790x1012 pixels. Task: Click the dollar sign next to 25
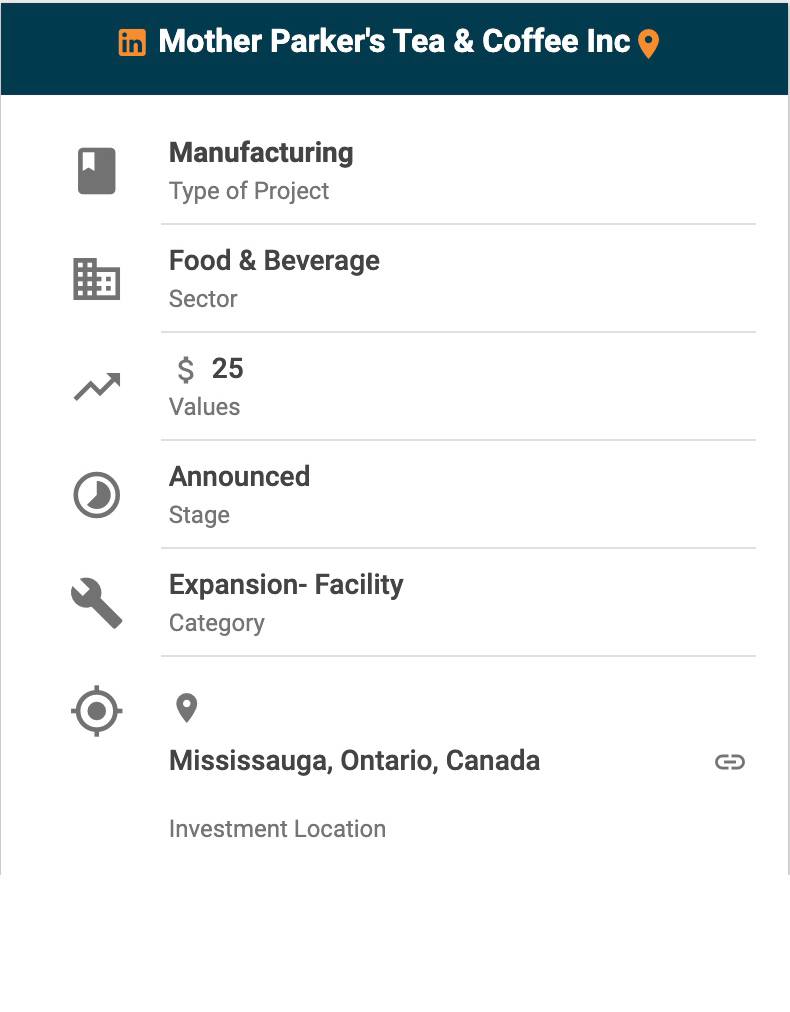(x=186, y=370)
